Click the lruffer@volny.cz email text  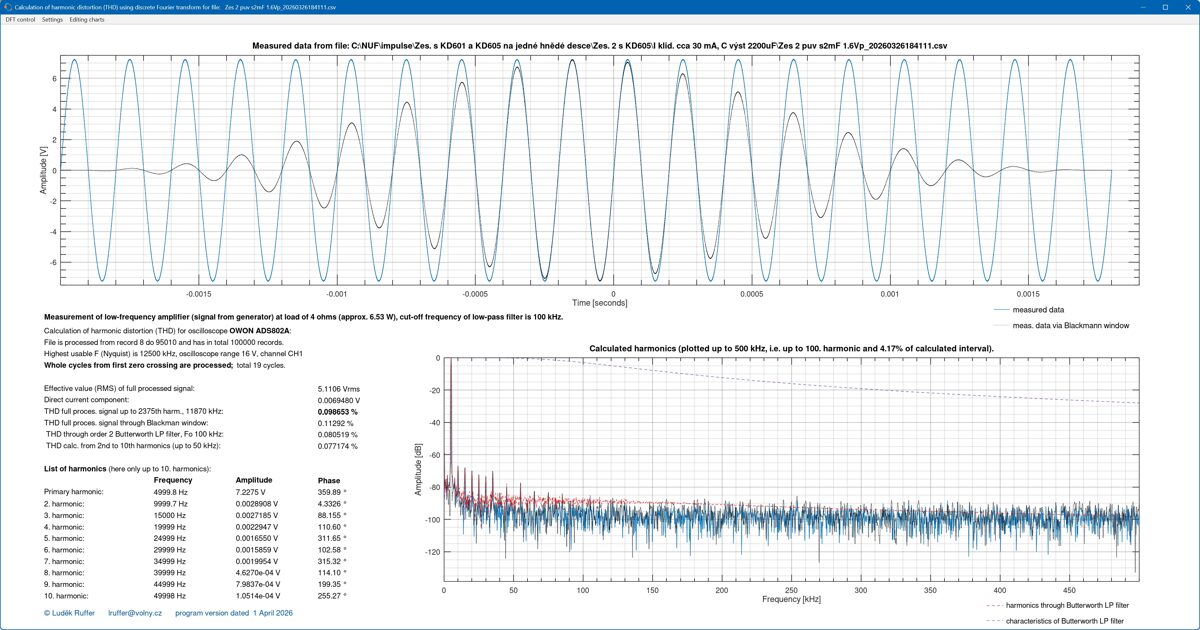pyautogui.click(x=135, y=612)
